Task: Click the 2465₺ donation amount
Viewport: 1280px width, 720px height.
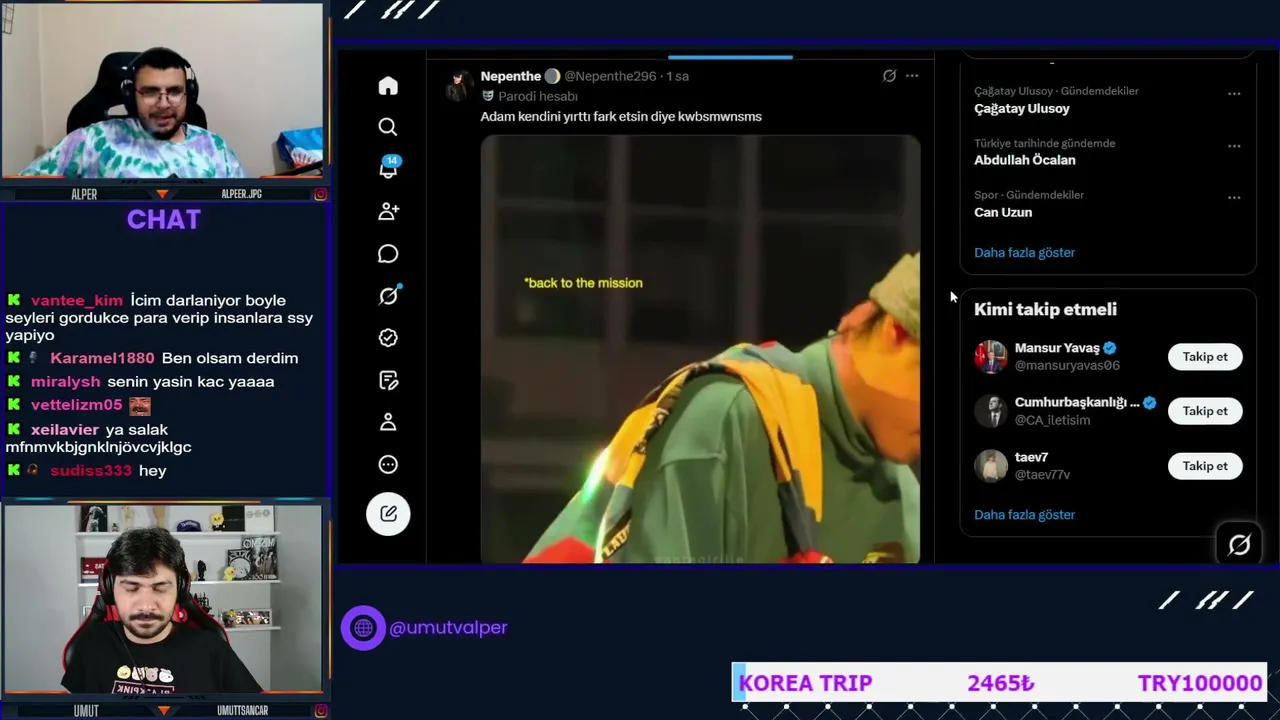Action: click(x=1000, y=683)
